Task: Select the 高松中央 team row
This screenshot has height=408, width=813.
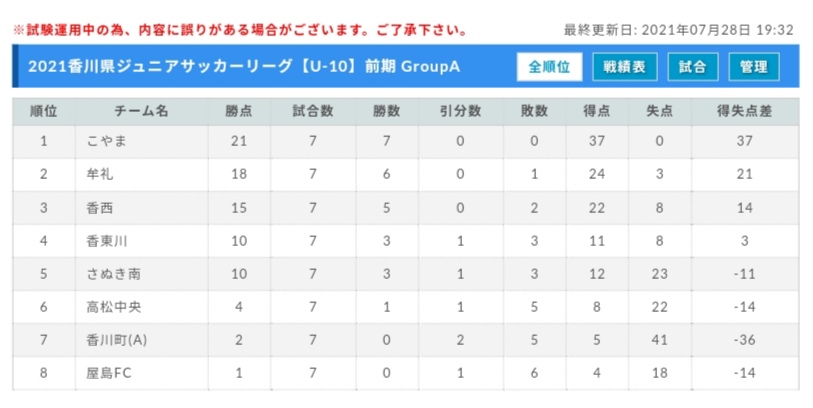Action: coord(405,307)
